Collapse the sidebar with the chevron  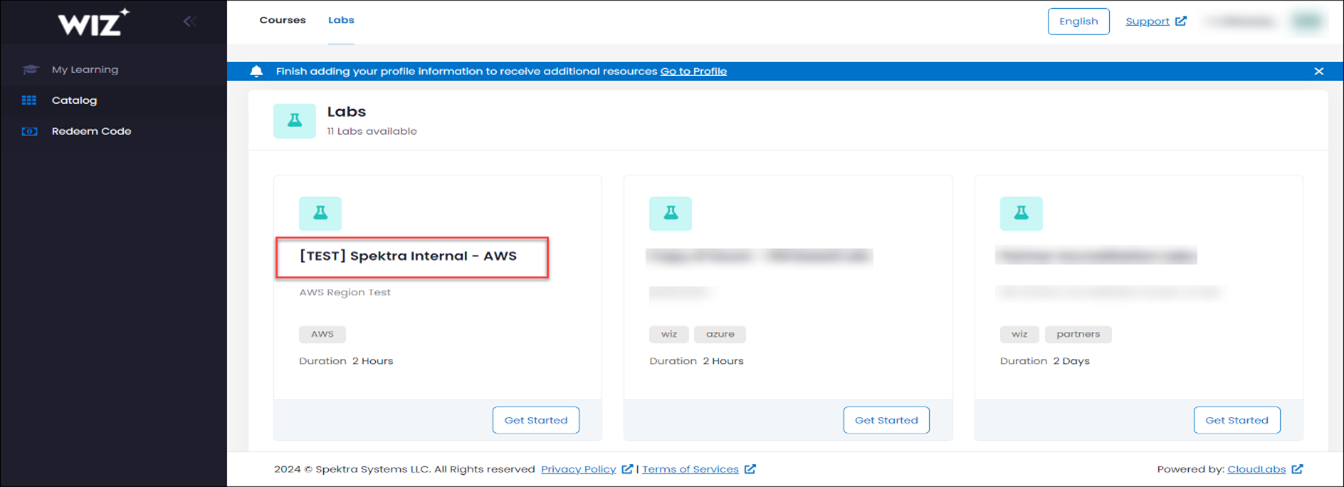[x=188, y=21]
